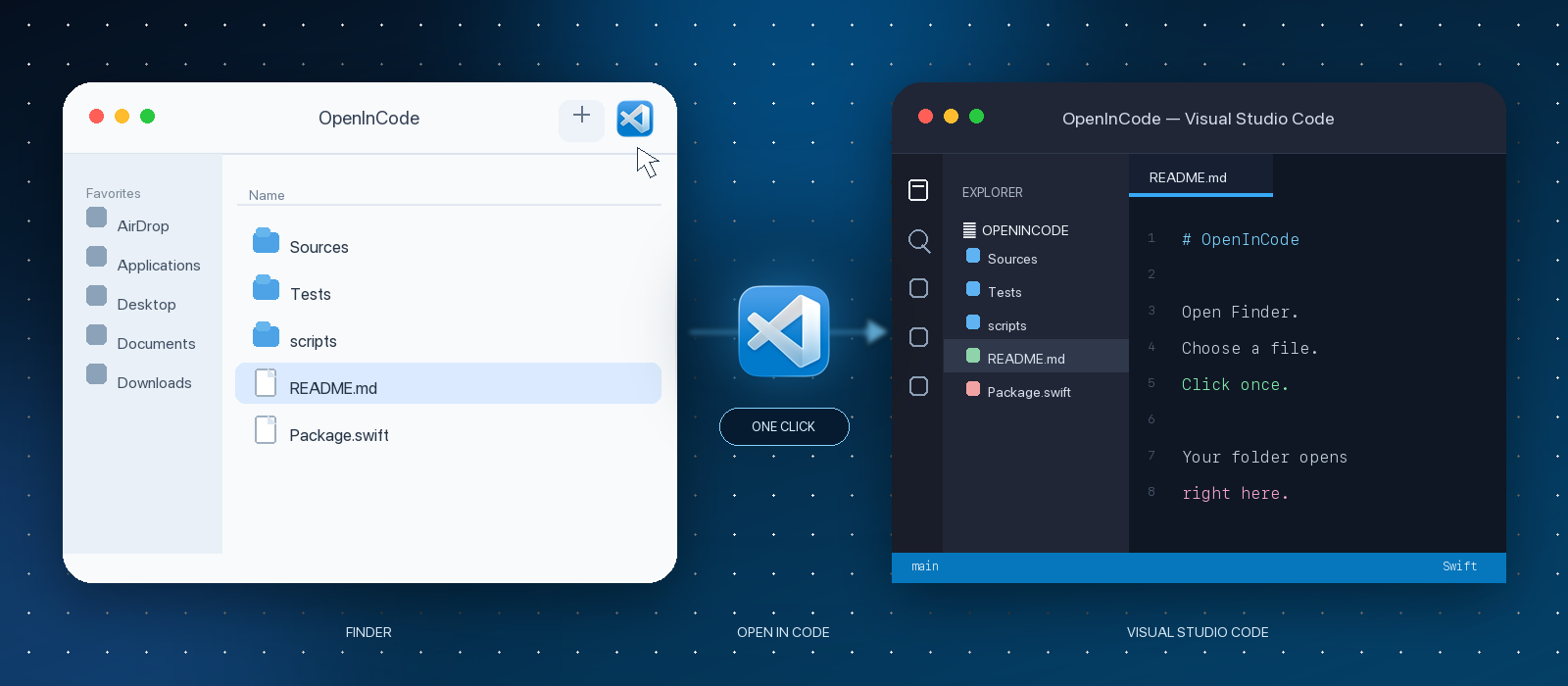Close the VS Code window with red button
The width and height of the screenshot is (1568, 686).
pyautogui.click(x=925, y=116)
